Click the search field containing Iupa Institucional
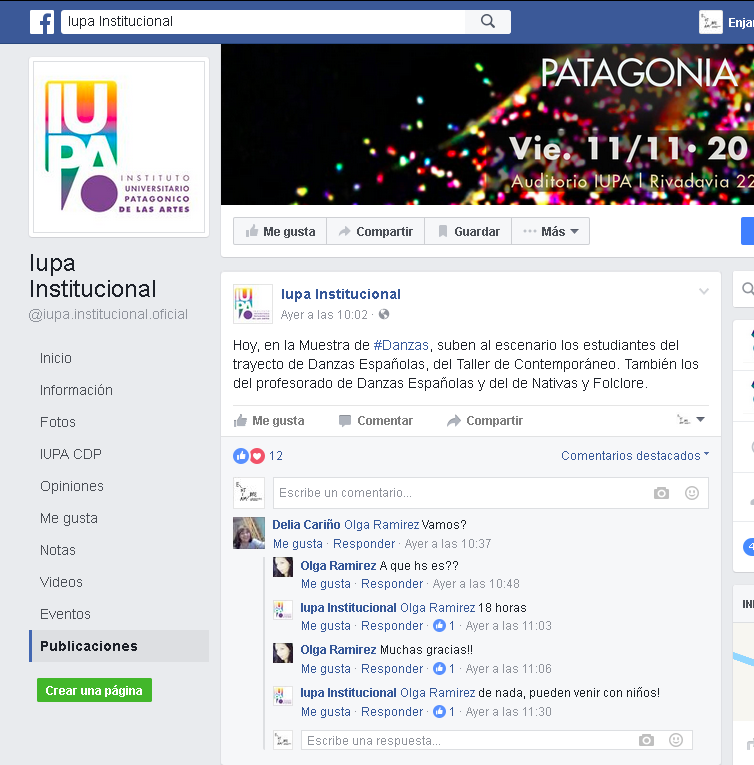 click(x=263, y=21)
